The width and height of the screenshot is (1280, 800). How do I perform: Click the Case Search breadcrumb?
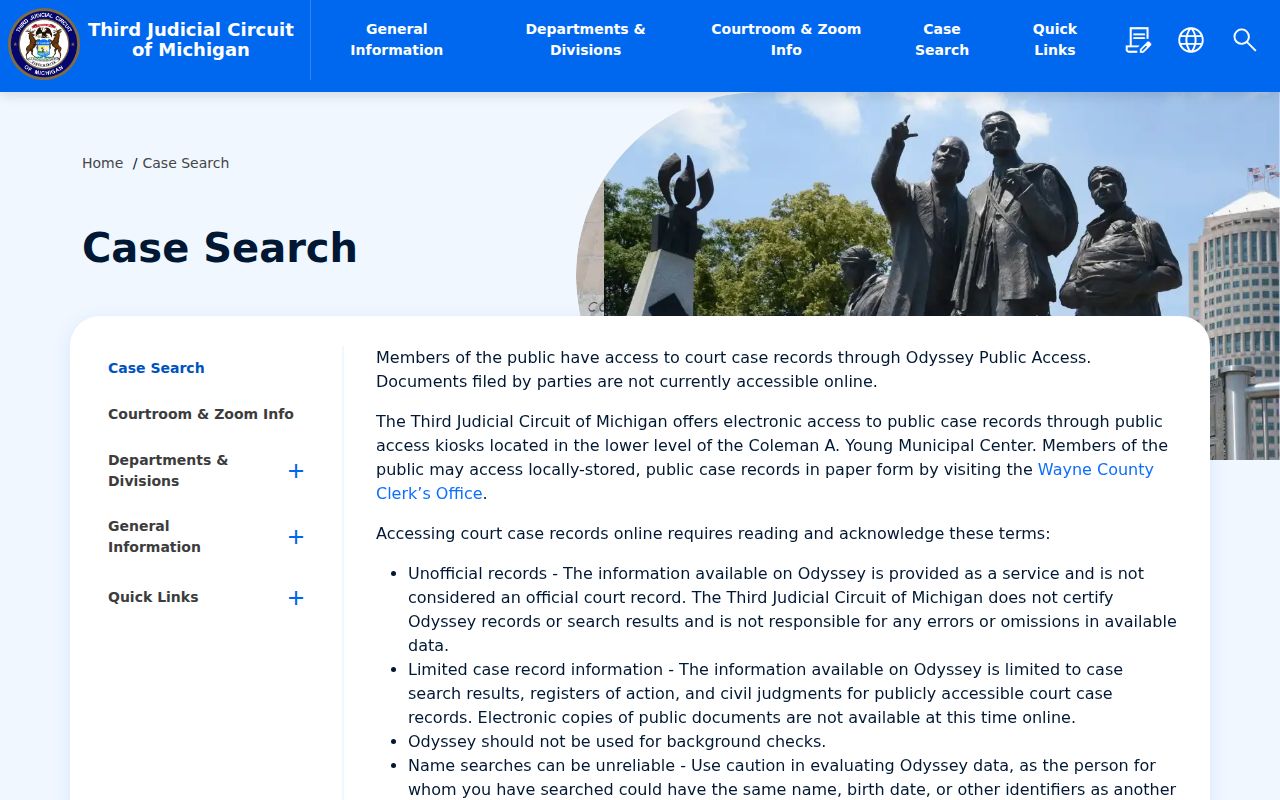tap(186, 163)
